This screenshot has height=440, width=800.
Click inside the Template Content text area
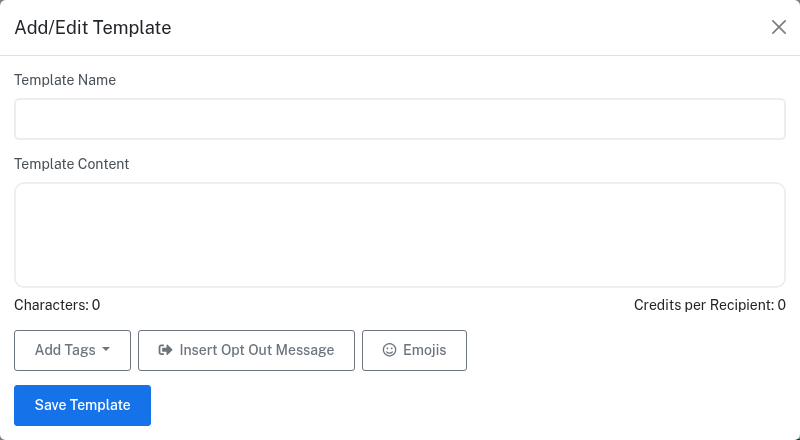pos(400,235)
